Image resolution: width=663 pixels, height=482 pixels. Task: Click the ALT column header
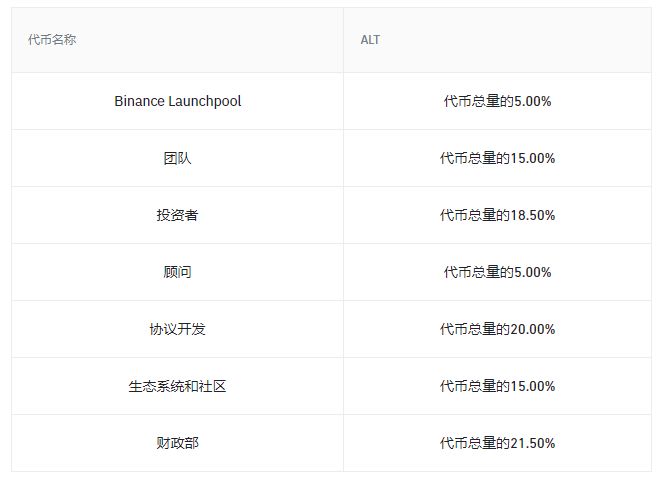(370, 40)
